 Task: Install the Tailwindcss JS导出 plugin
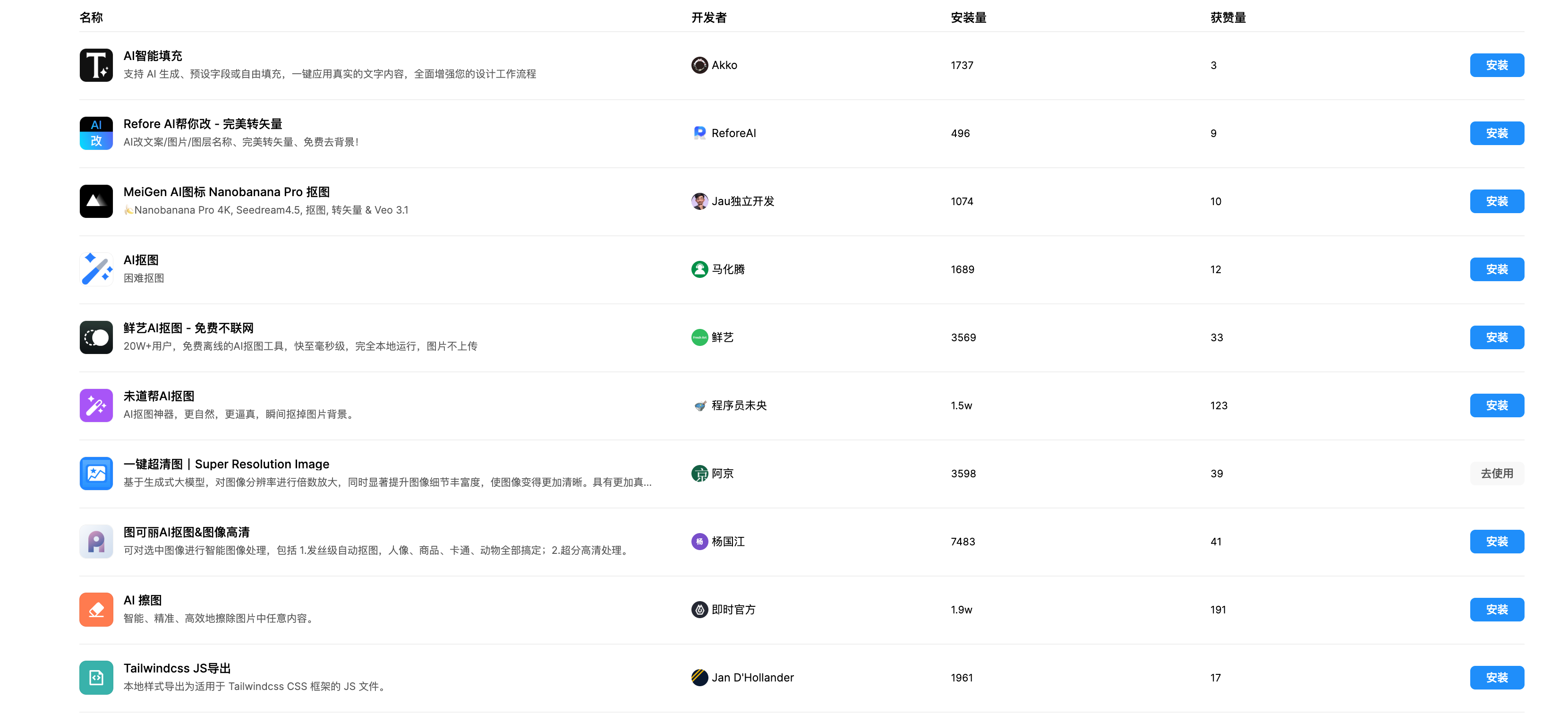click(1496, 678)
